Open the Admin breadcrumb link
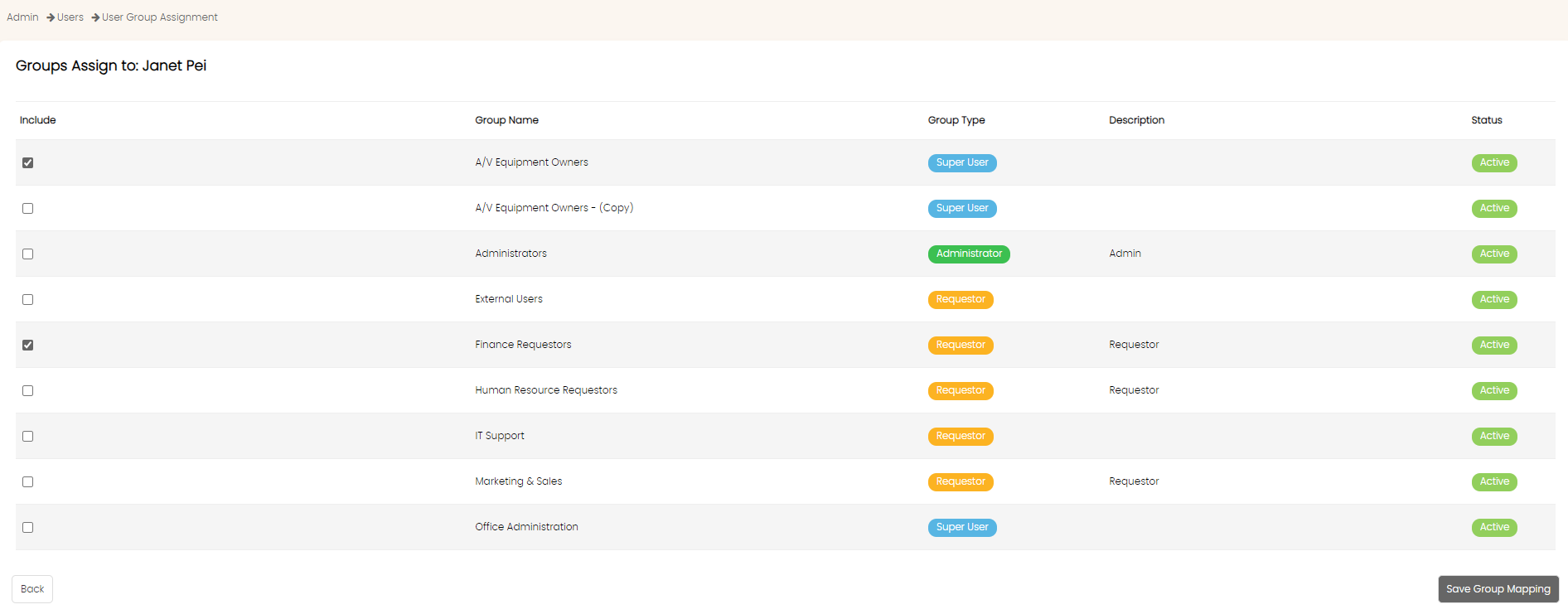1568x614 pixels. tap(22, 17)
